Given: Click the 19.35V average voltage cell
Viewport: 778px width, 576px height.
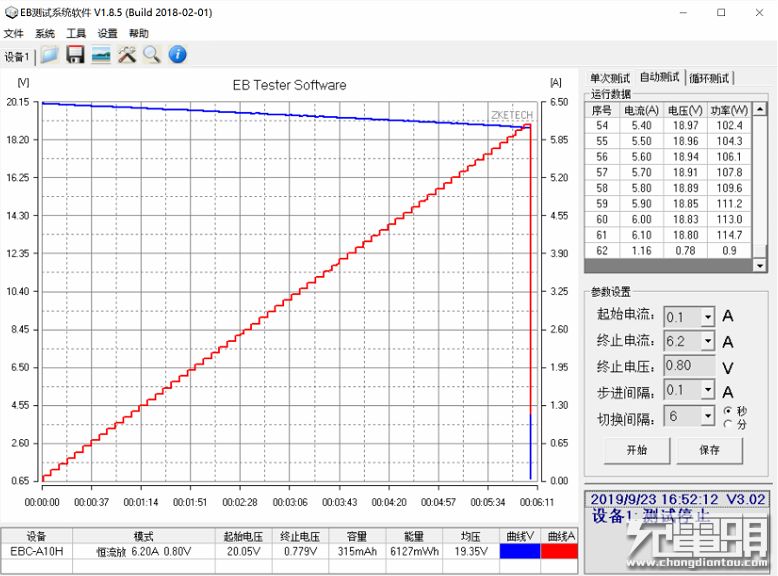Looking at the screenshot, I should (x=471, y=551).
